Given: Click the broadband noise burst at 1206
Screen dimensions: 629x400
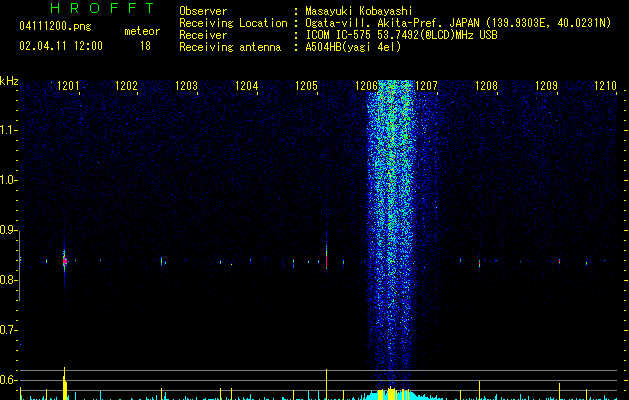Looking at the screenshot, I should [x=390, y=233].
